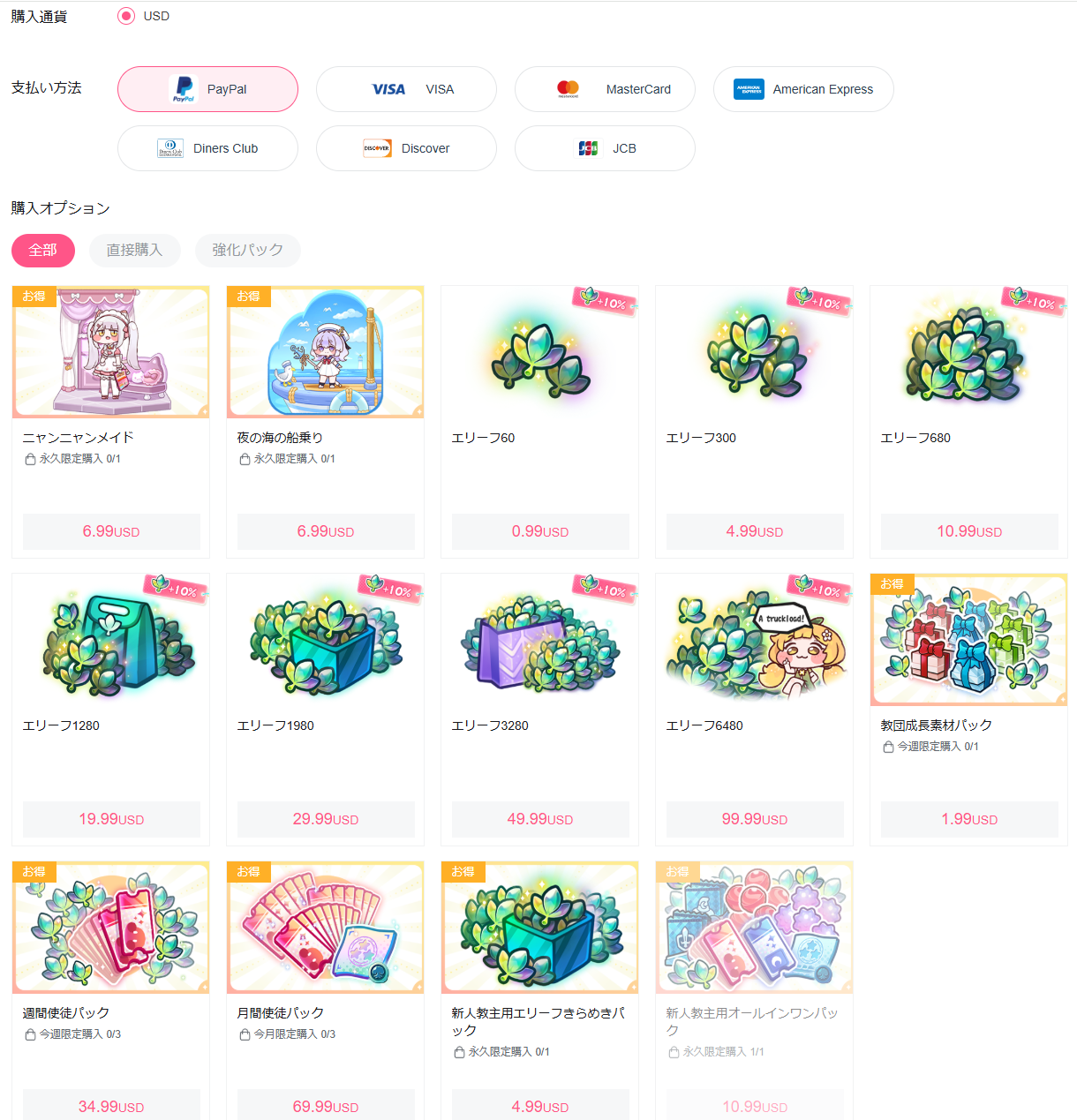Buy エリーフ300 for 4.99USD
Image resolution: width=1077 pixels, height=1120 pixels.
755,531
